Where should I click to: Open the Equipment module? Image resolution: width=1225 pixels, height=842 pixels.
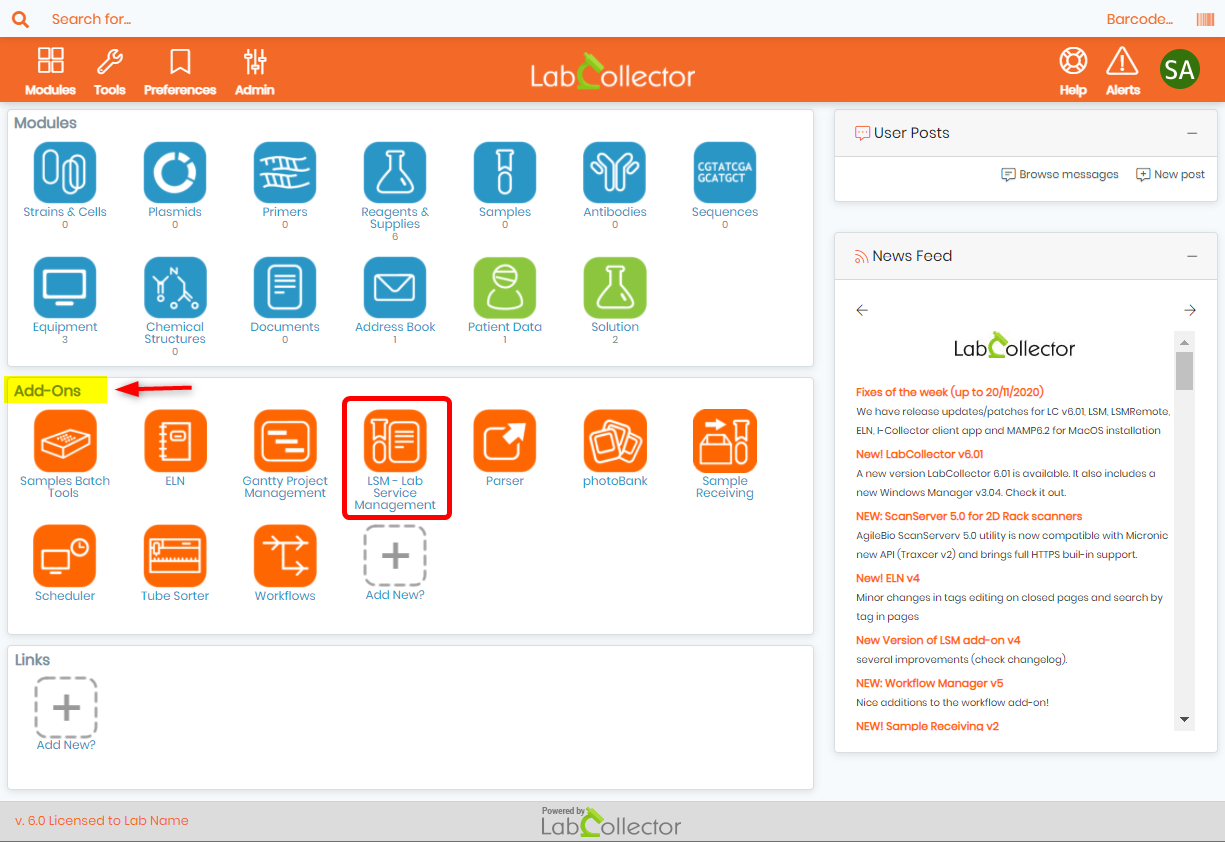[65, 288]
